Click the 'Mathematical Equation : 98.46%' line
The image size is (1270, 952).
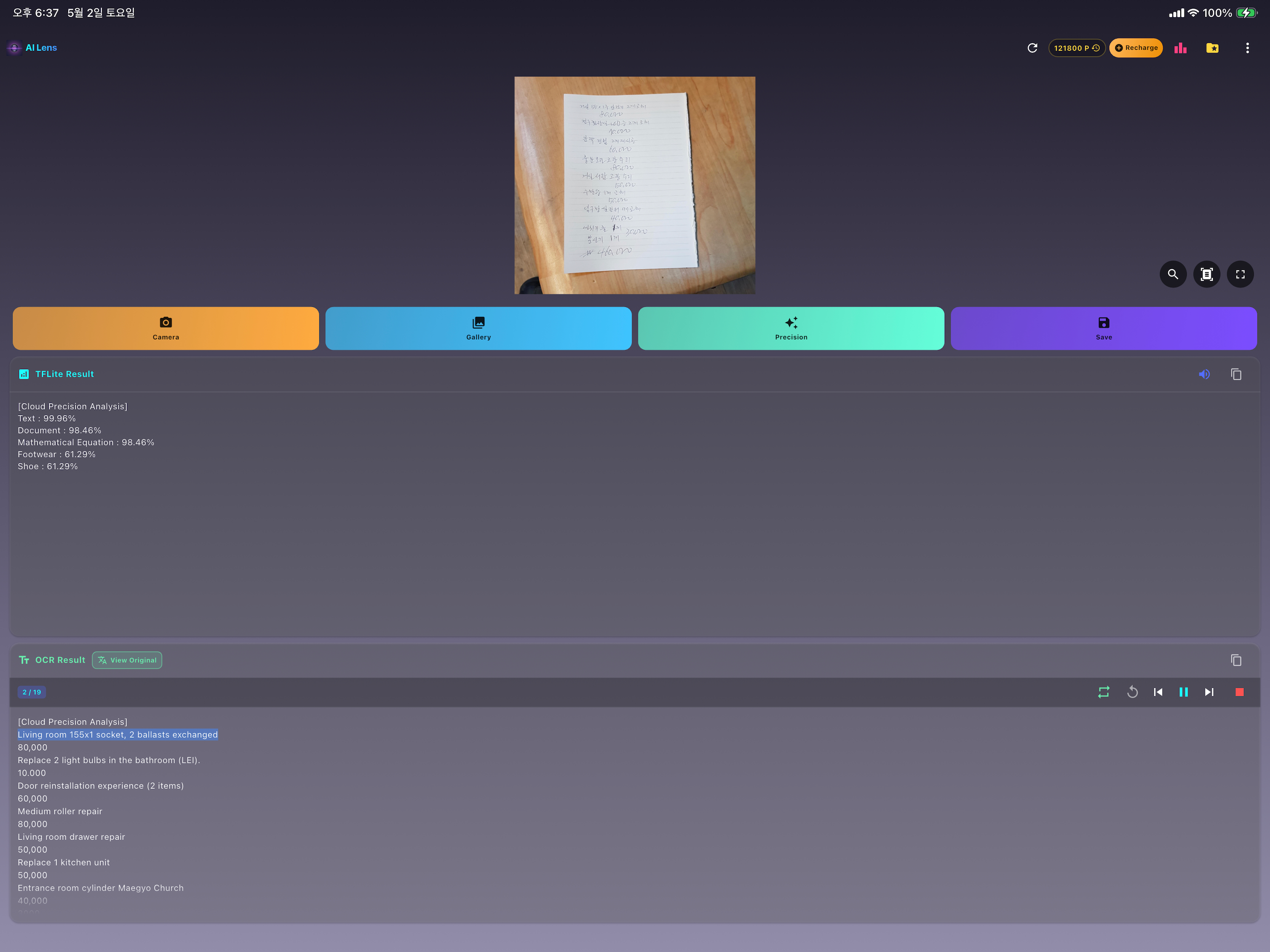(86, 442)
